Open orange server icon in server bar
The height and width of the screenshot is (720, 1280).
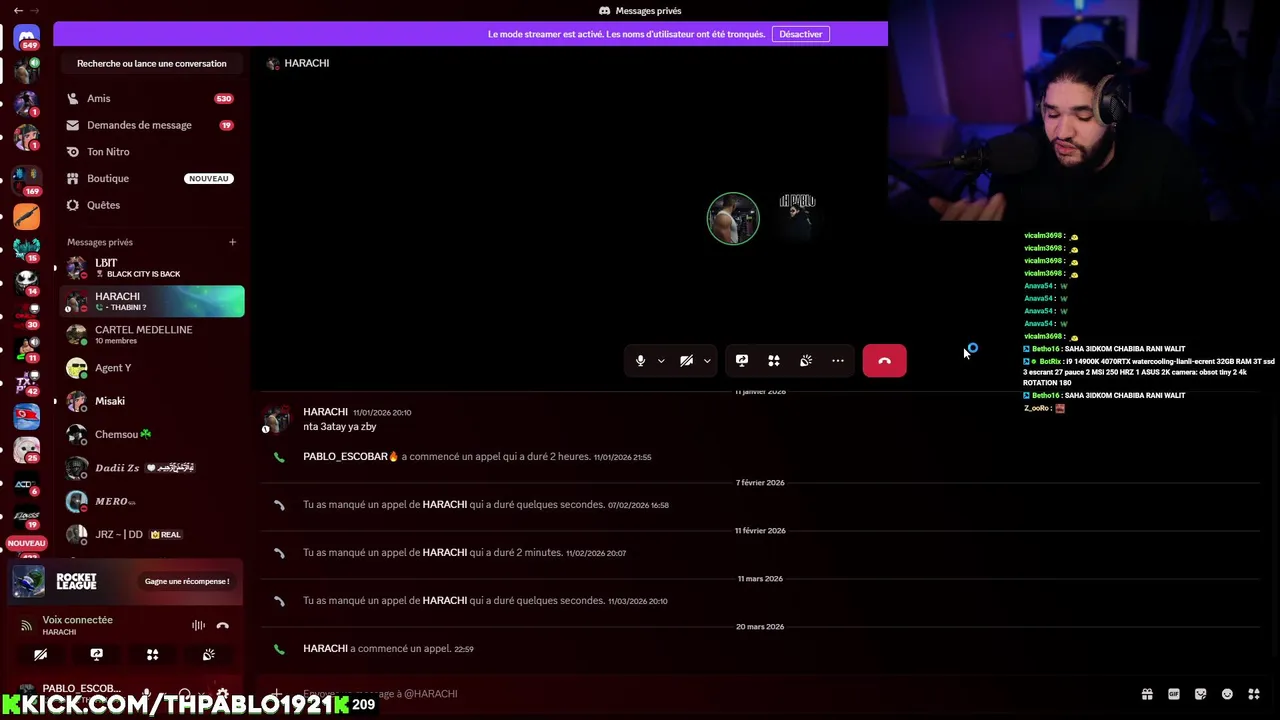point(27,215)
